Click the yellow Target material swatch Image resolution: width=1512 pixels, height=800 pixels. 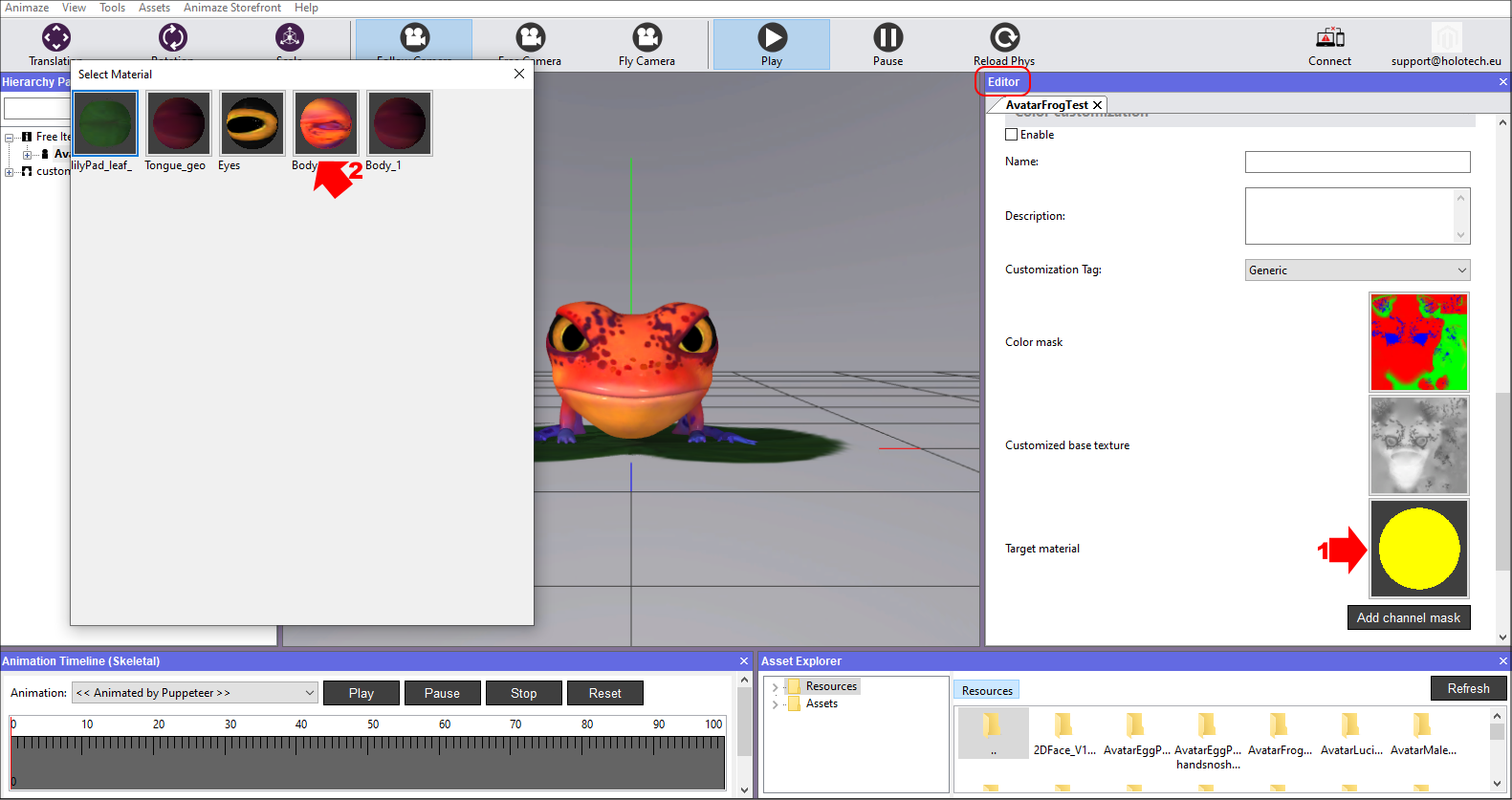[1418, 549]
